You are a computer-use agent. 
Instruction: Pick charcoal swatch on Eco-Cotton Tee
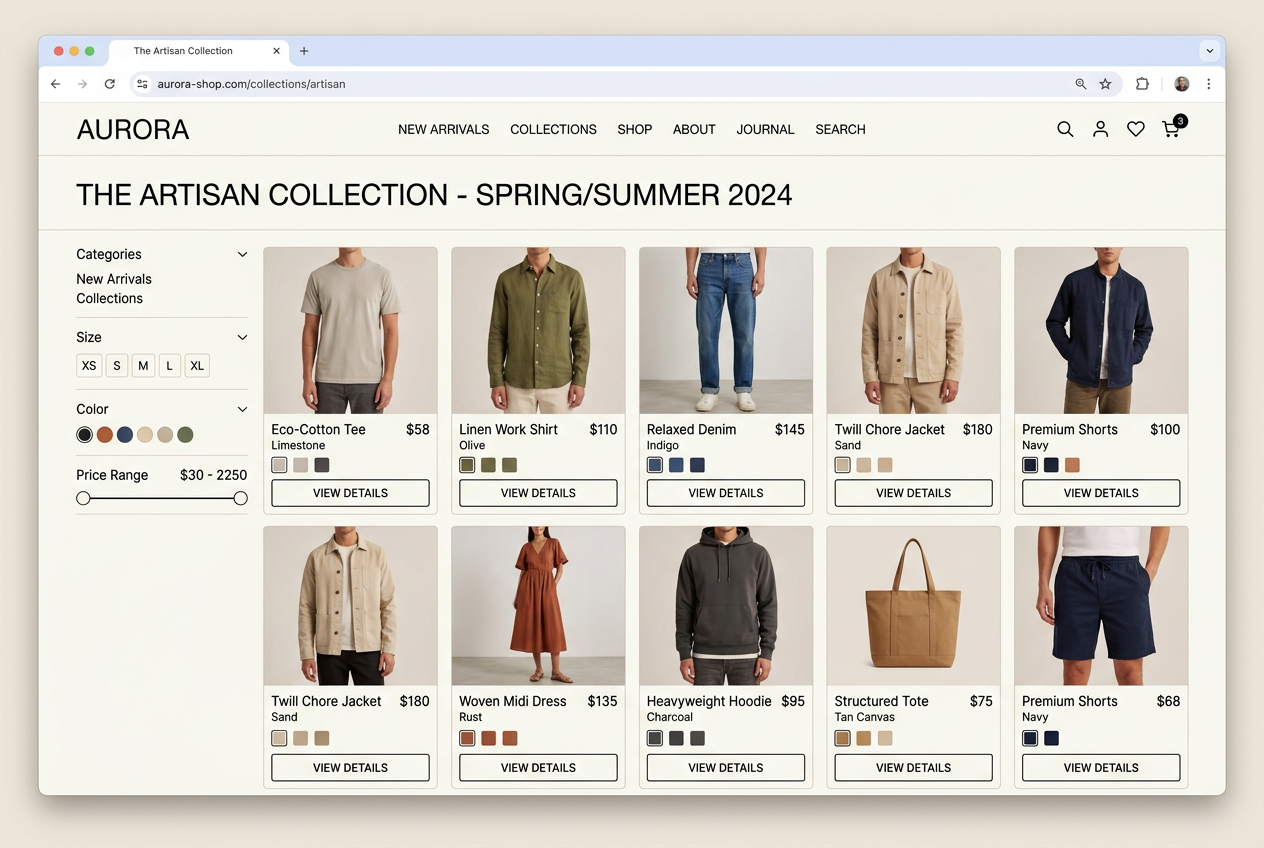[x=322, y=465]
